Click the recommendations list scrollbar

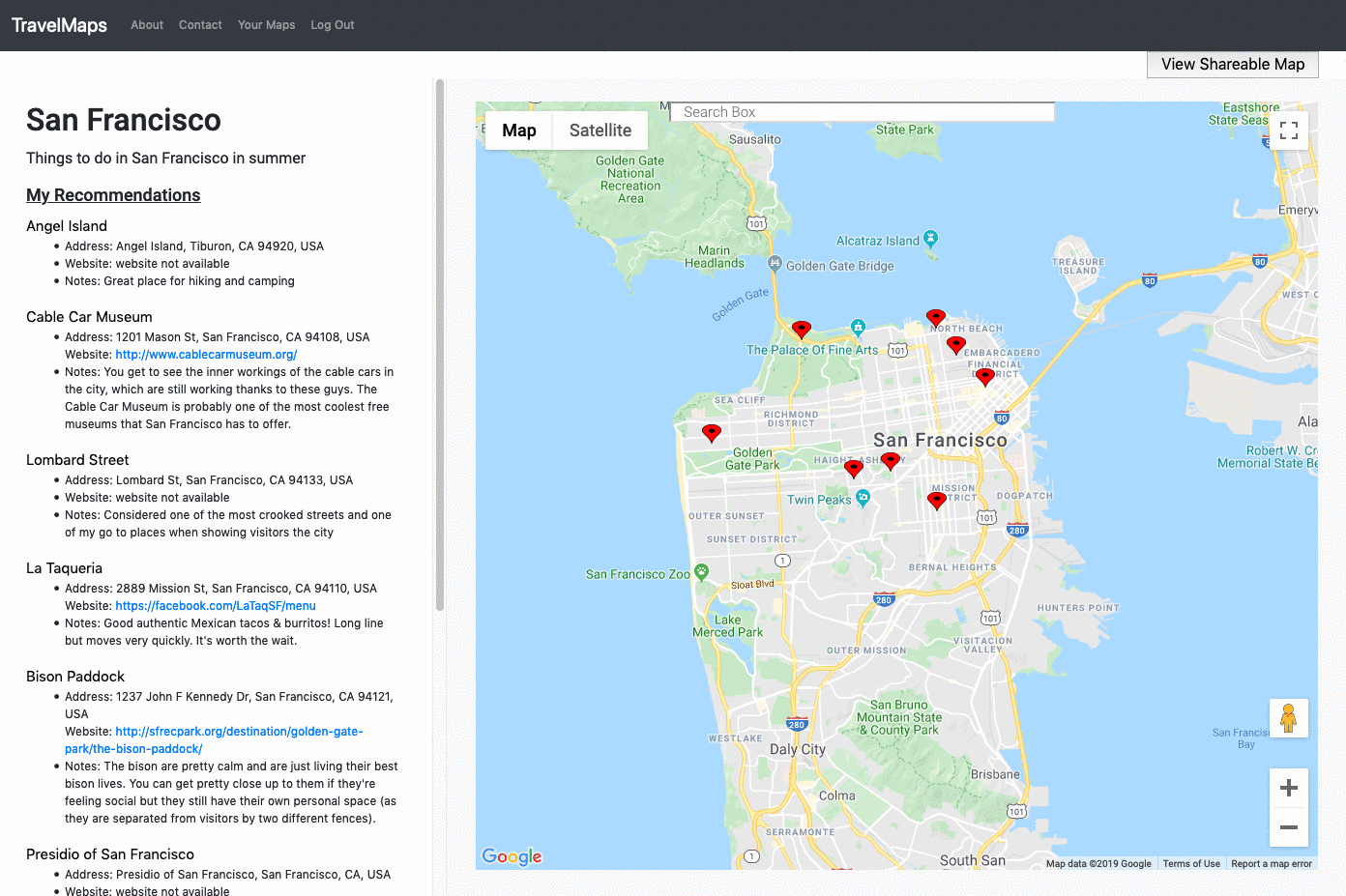(440, 345)
